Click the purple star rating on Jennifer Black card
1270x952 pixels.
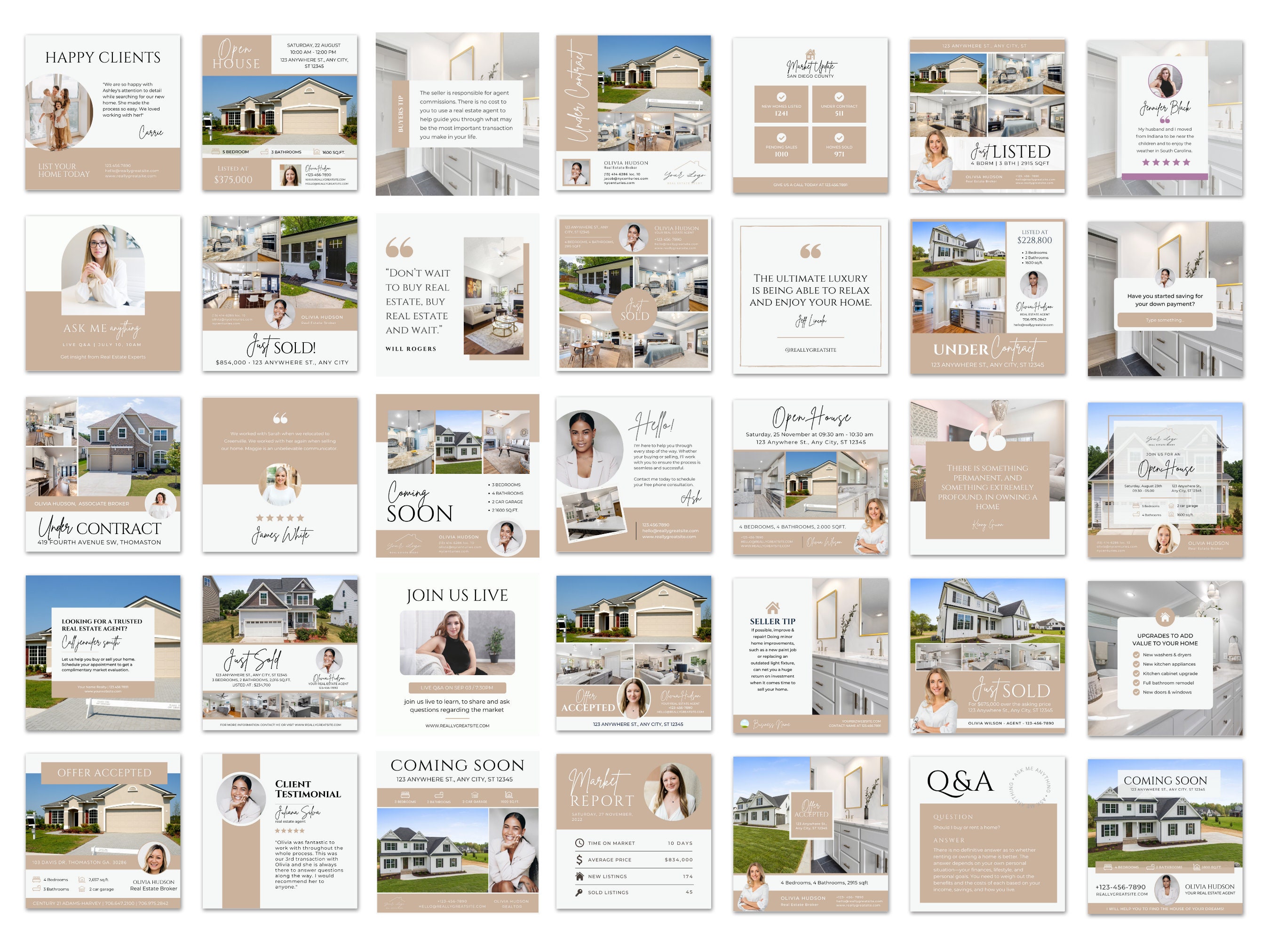1166,162
